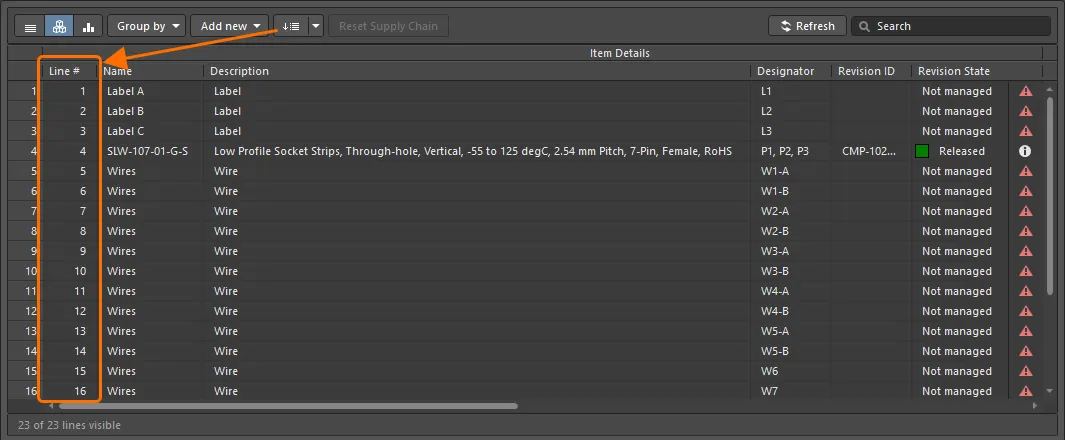Screen dimensions: 1065x440
Task: Click the set line numbers icon
Action: (x=291, y=26)
